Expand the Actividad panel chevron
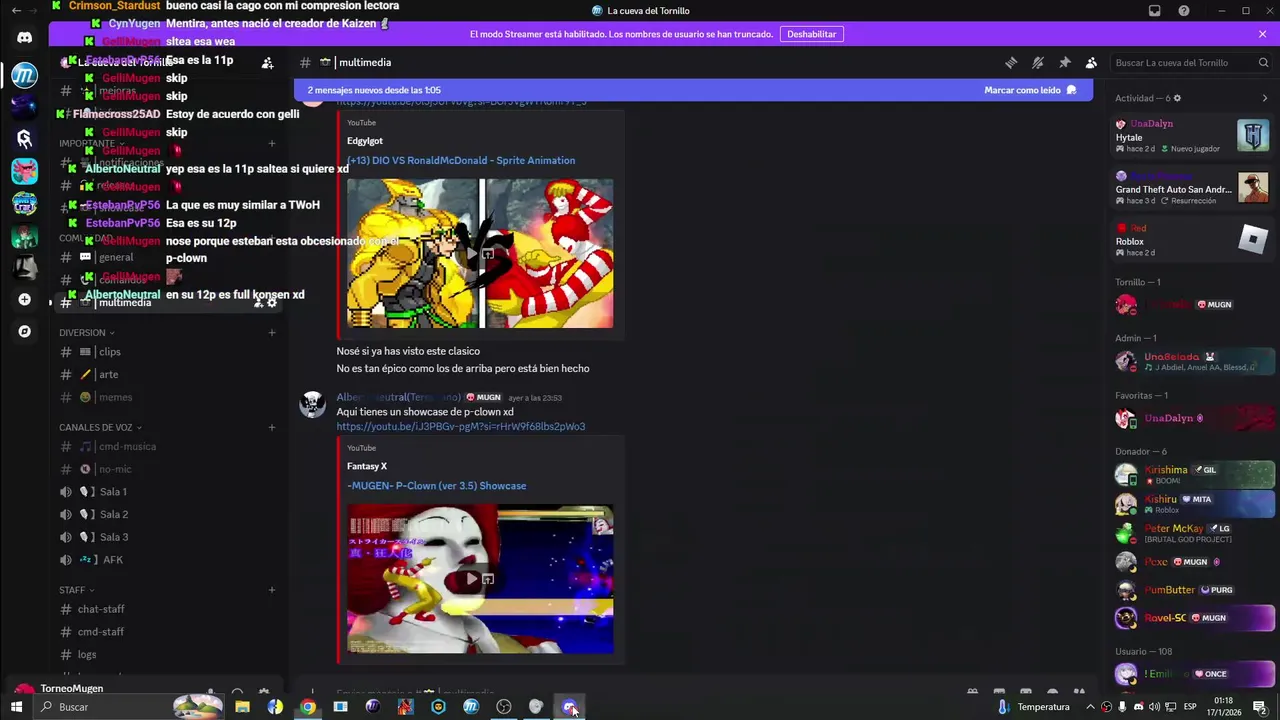The height and width of the screenshot is (720, 1280). [1264, 98]
